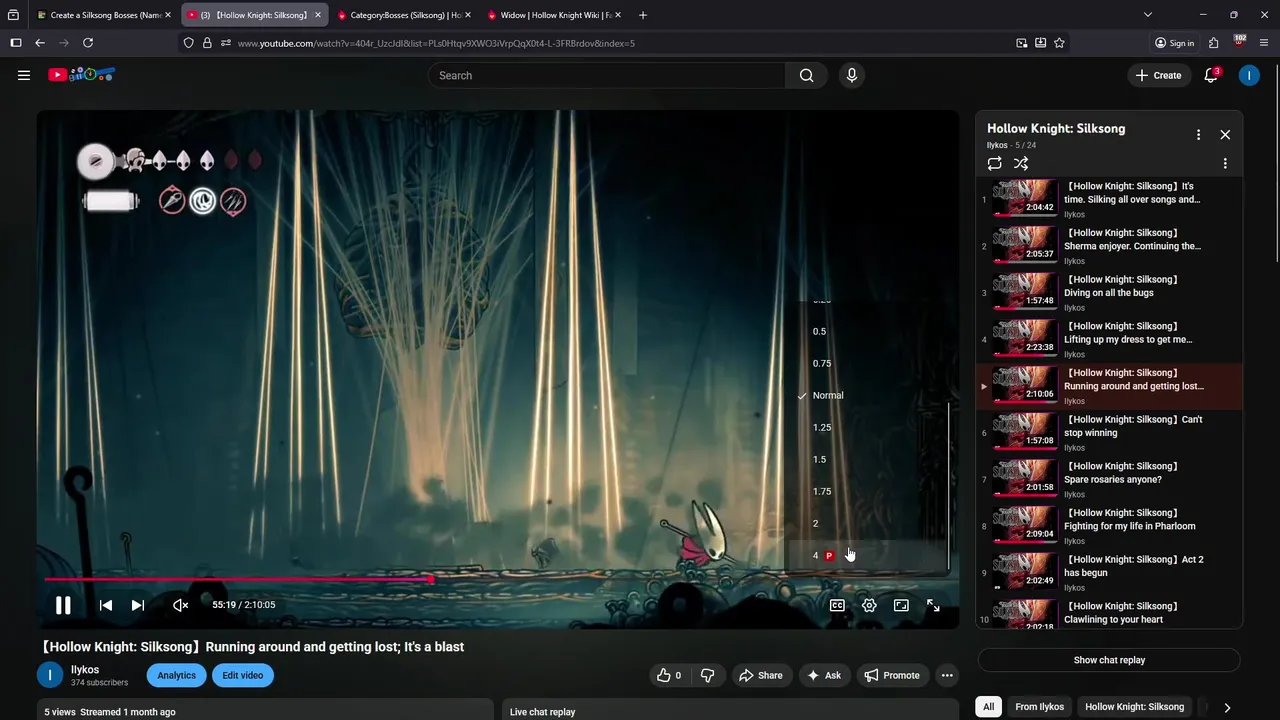Pause the video playback
Image resolution: width=1280 pixels, height=720 pixels.
click(63, 605)
